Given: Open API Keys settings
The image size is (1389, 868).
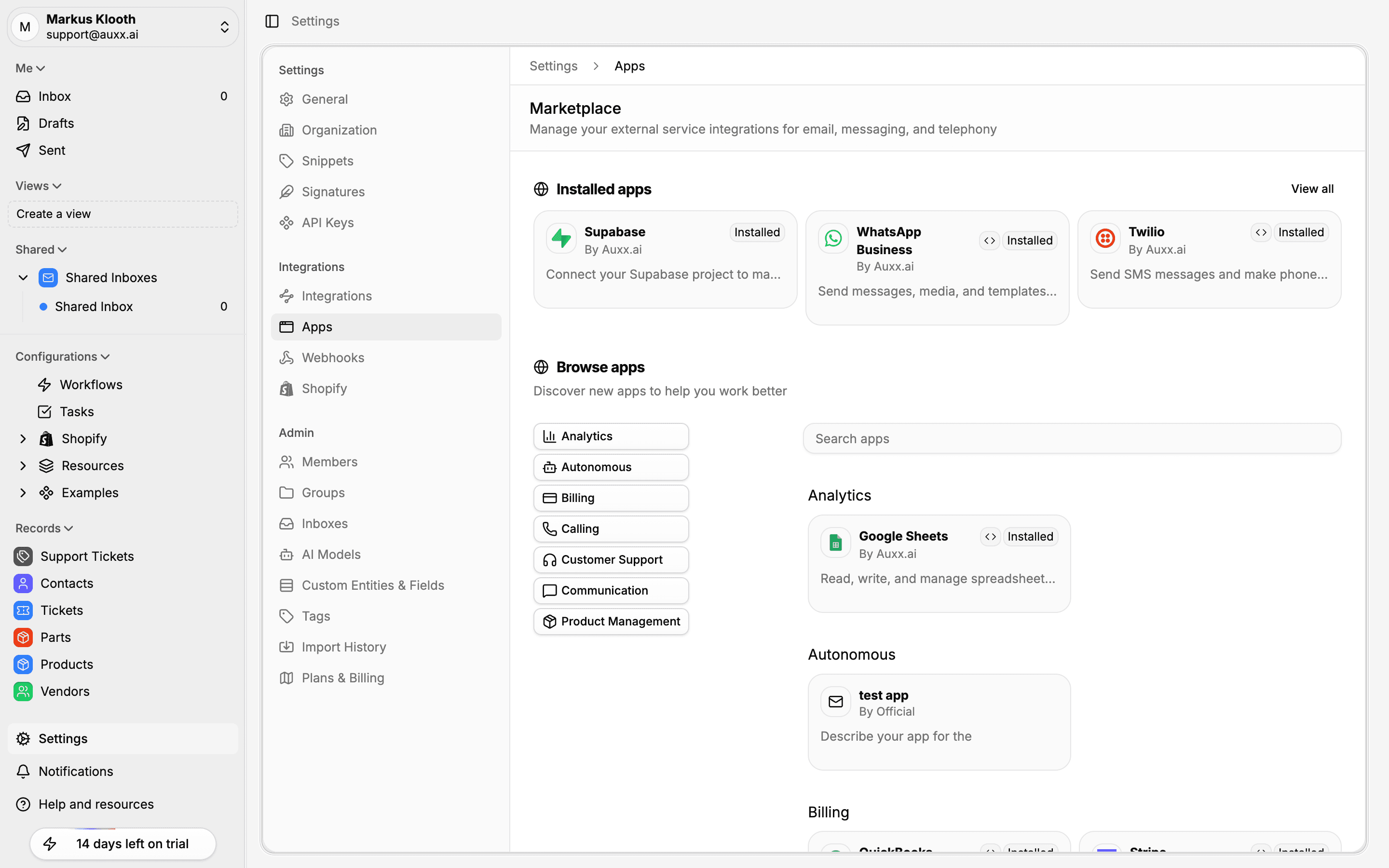Looking at the screenshot, I should pyautogui.click(x=386, y=223).
